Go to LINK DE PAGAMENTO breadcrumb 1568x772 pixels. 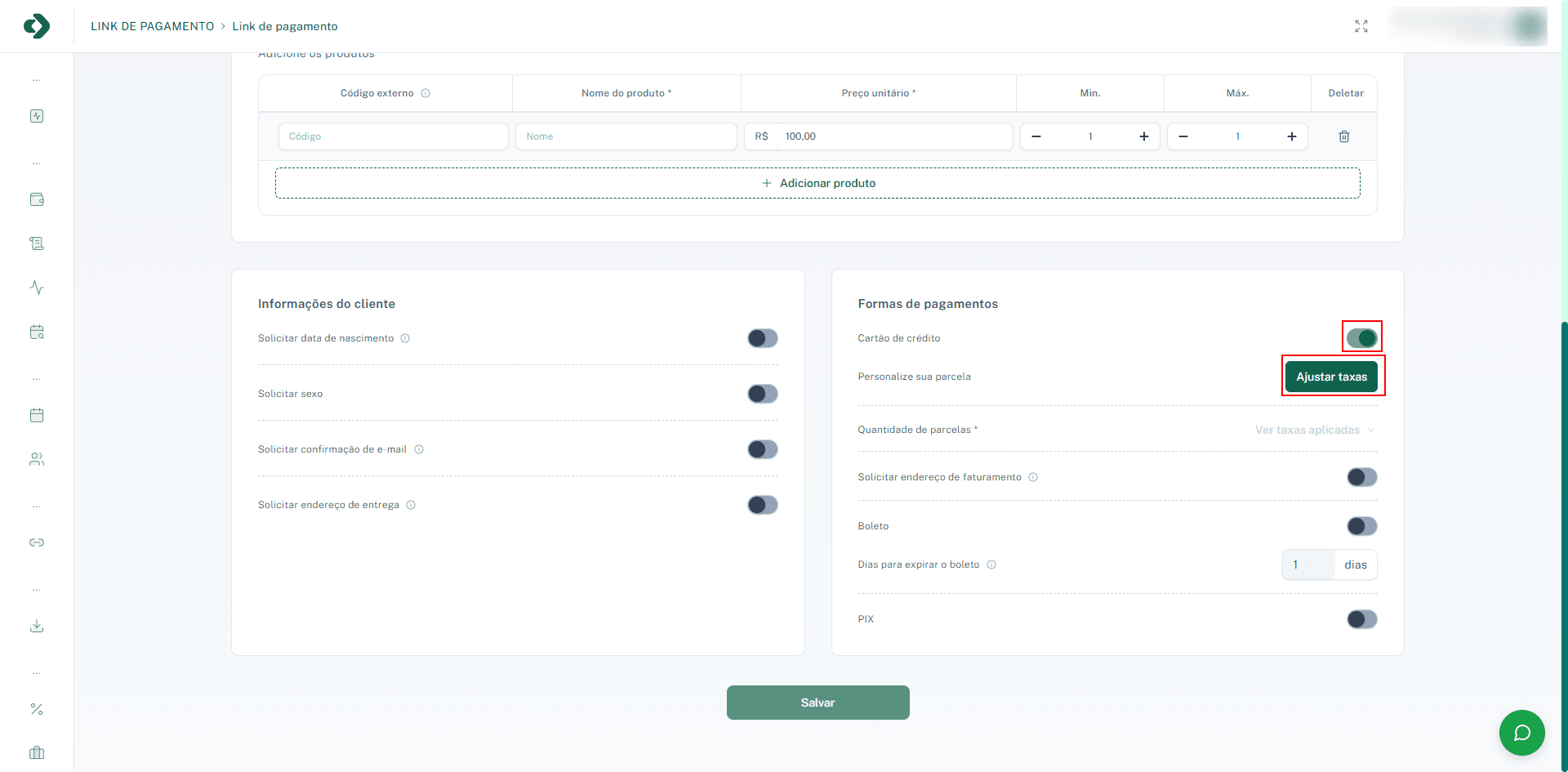pyautogui.click(x=152, y=26)
